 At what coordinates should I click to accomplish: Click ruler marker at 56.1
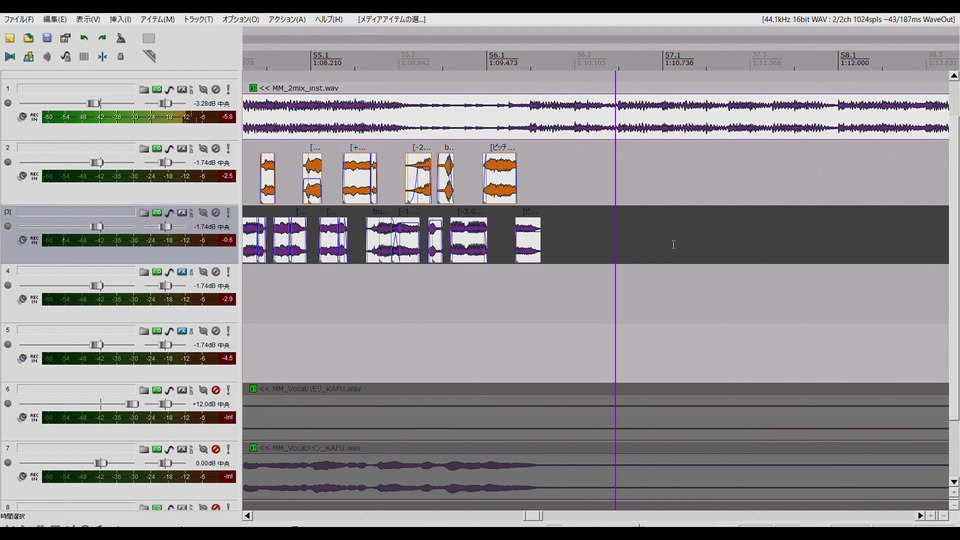pyautogui.click(x=497, y=55)
